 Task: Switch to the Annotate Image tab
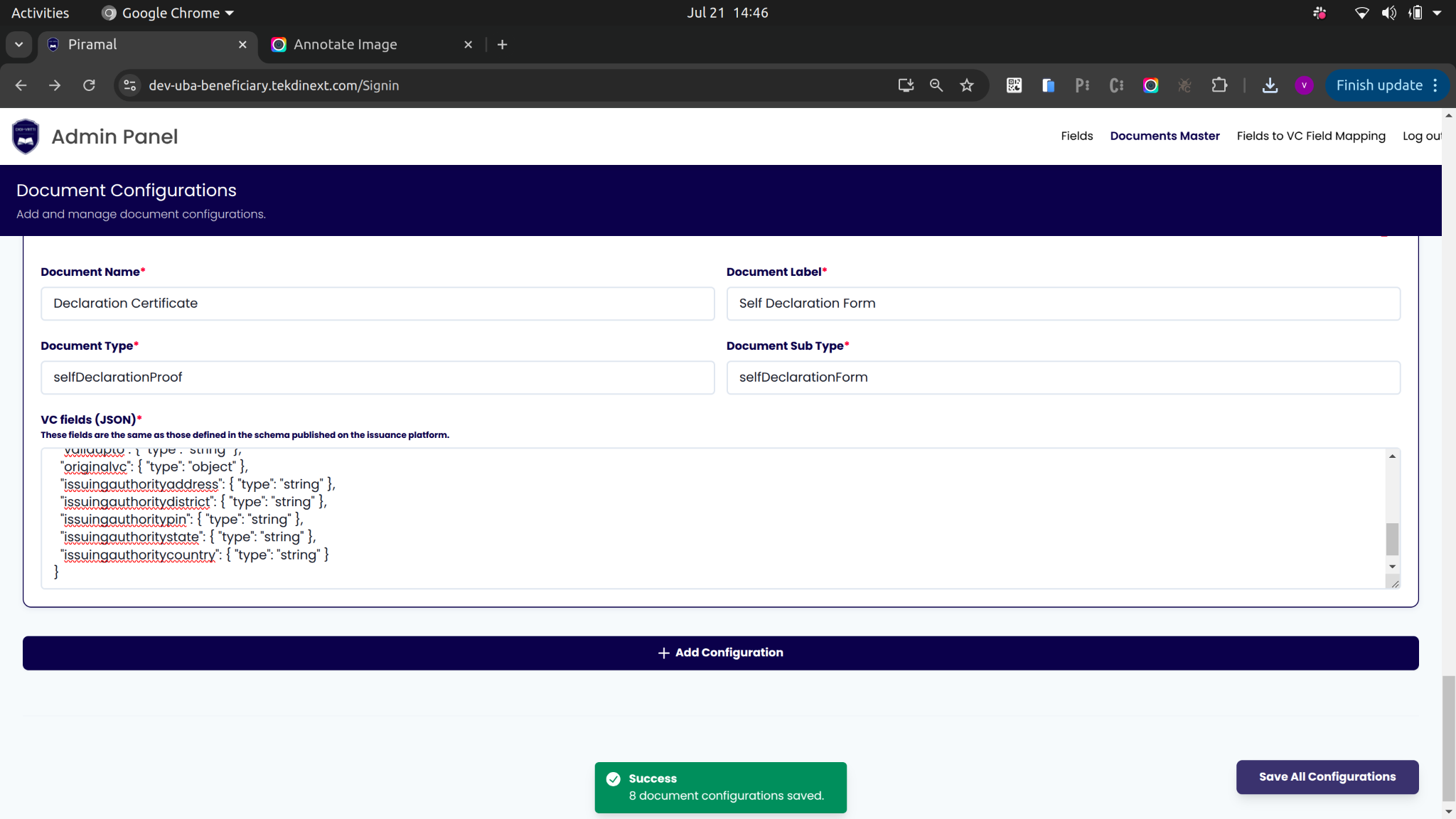click(x=346, y=44)
